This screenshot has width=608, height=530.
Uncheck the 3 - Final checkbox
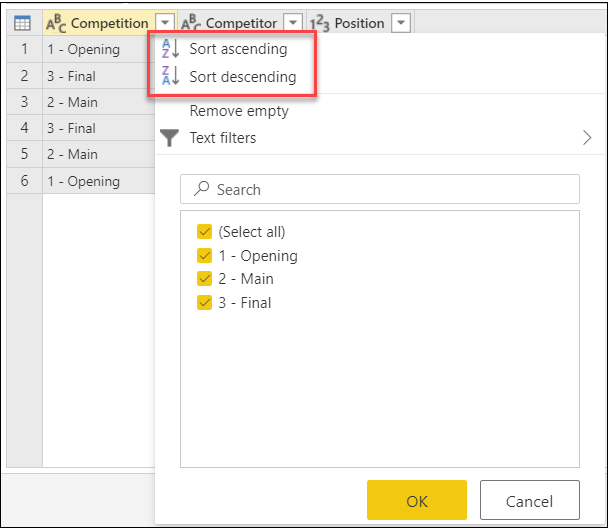(x=204, y=303)
